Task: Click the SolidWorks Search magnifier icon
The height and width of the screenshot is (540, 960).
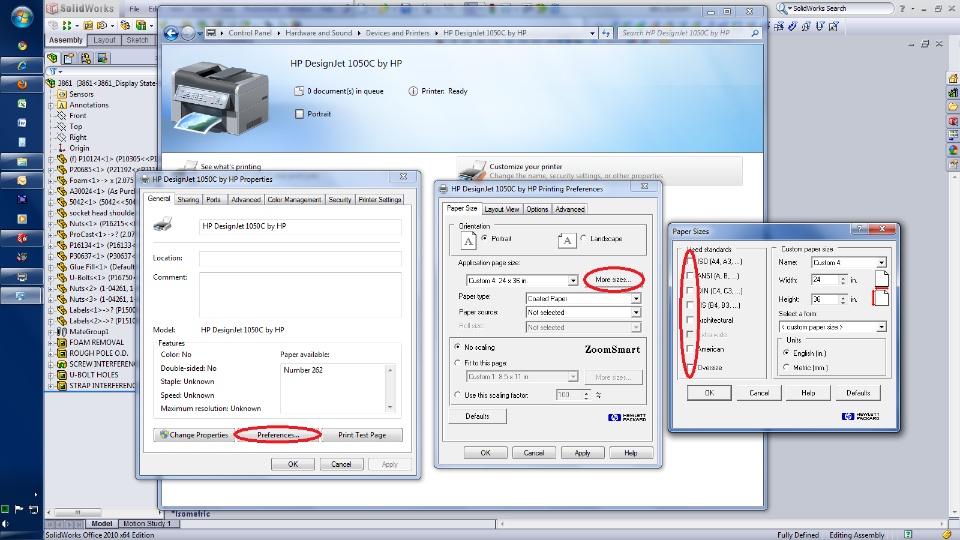Action: (782, 8)
